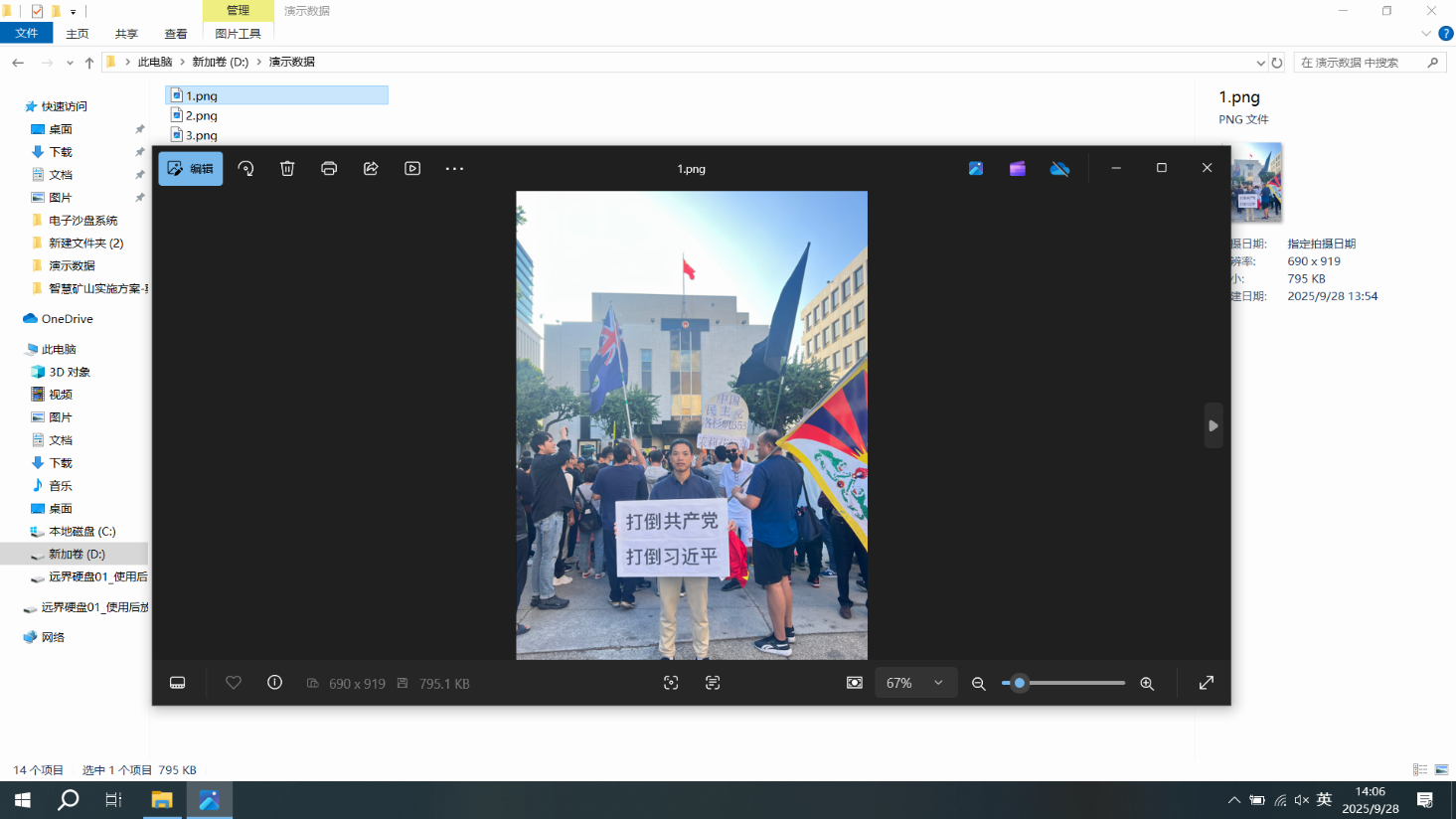Go to next photo with right arrow
This screenshot has height=819, width=1456.
click(x=1213, y=425)
